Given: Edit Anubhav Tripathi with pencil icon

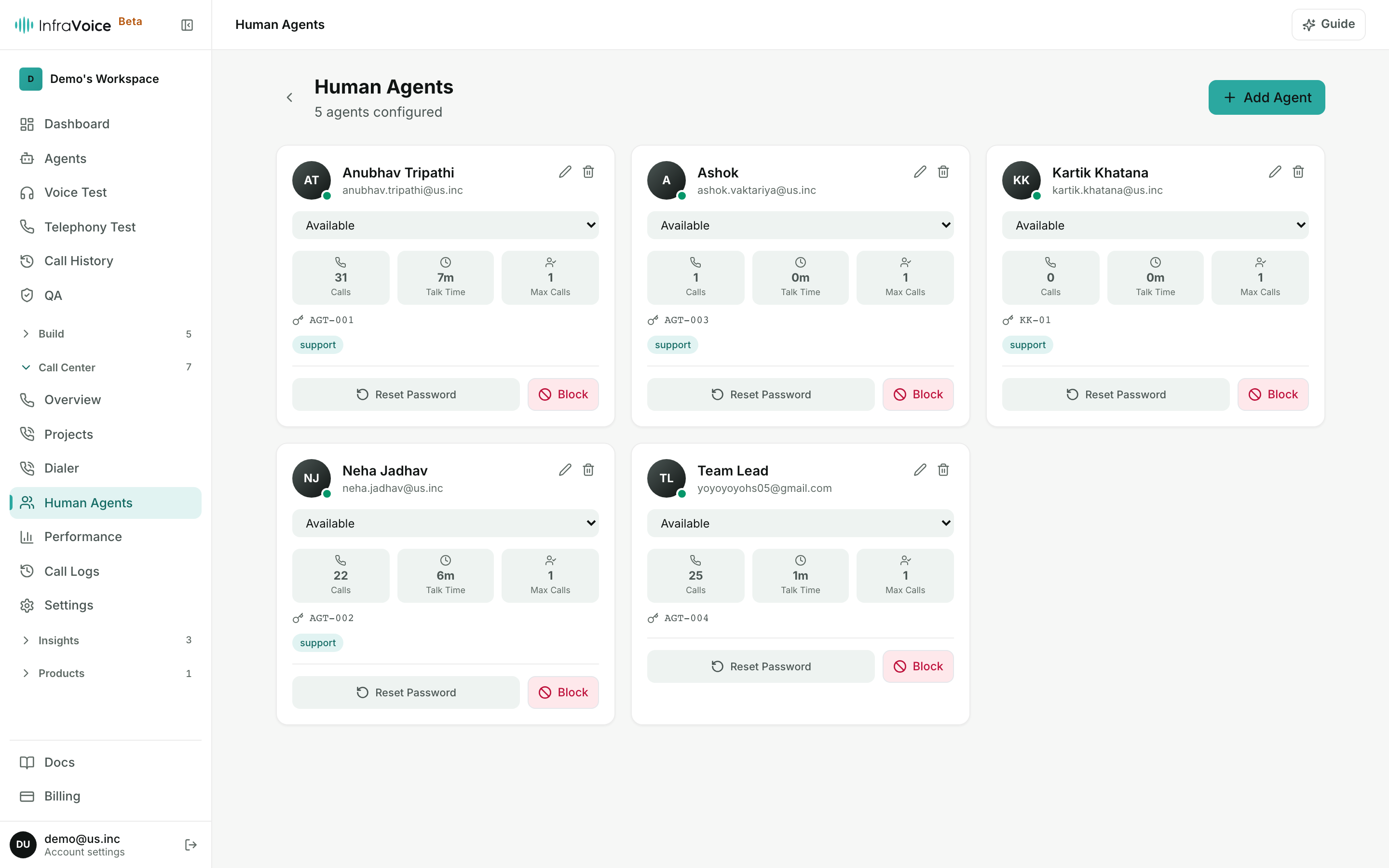Looking at the screenshot, I should (x=565, y=172).
